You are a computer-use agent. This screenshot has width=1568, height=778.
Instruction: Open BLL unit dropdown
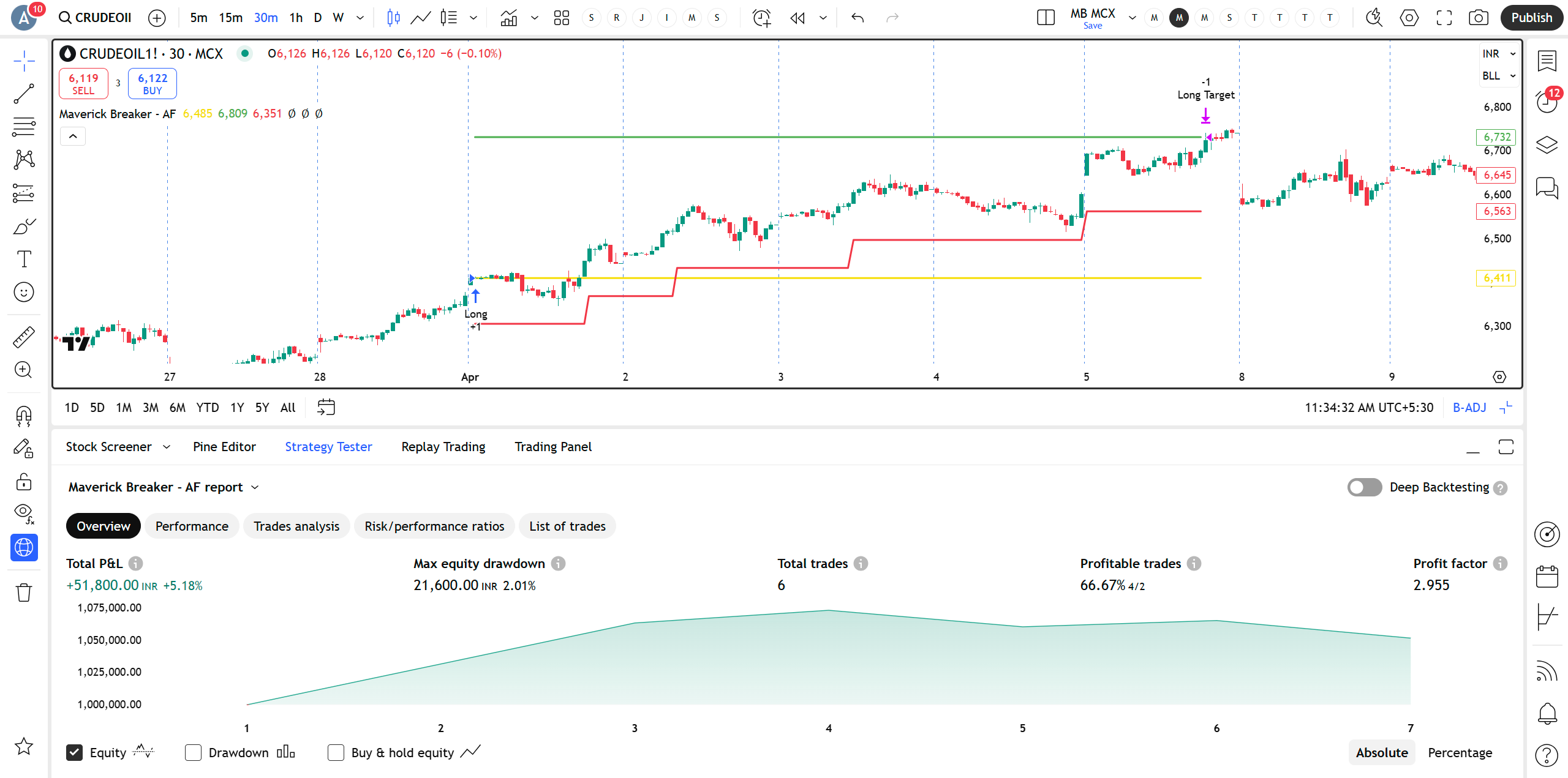pos(1498,76)
